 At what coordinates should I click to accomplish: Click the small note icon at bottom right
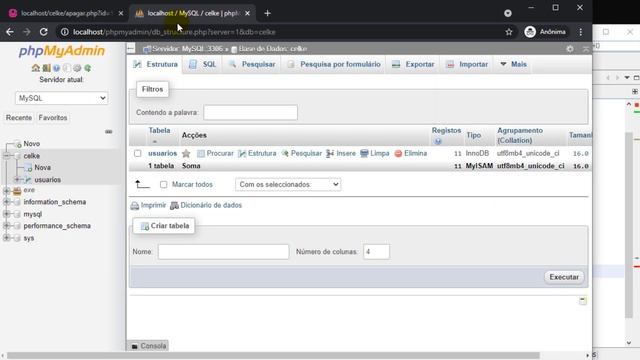point(583,301)
